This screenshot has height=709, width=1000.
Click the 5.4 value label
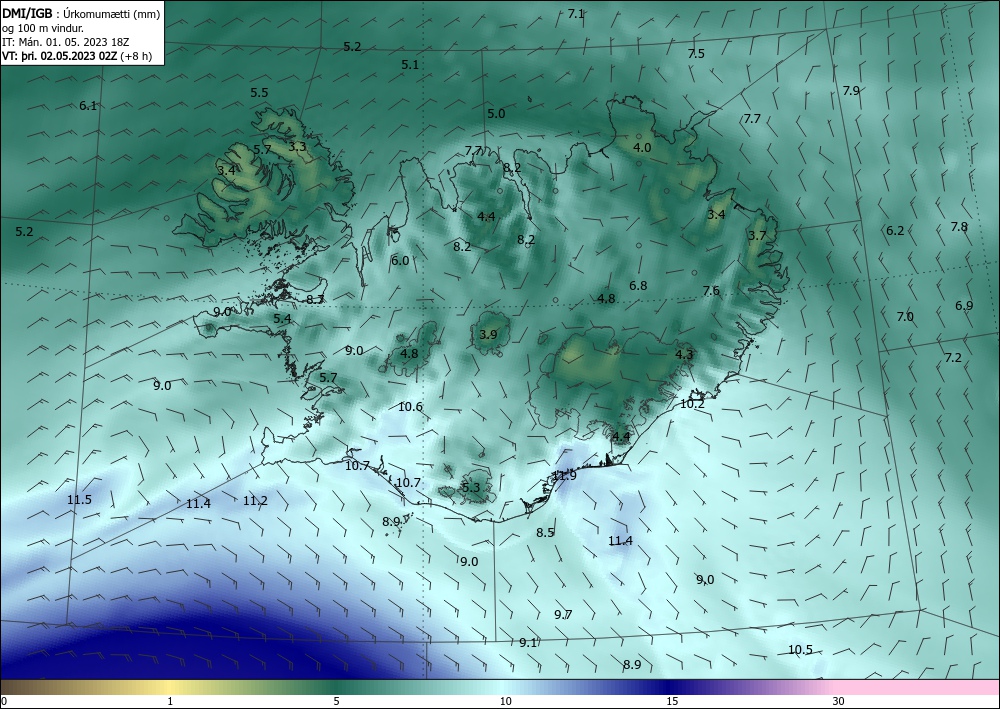click(283, 318)
